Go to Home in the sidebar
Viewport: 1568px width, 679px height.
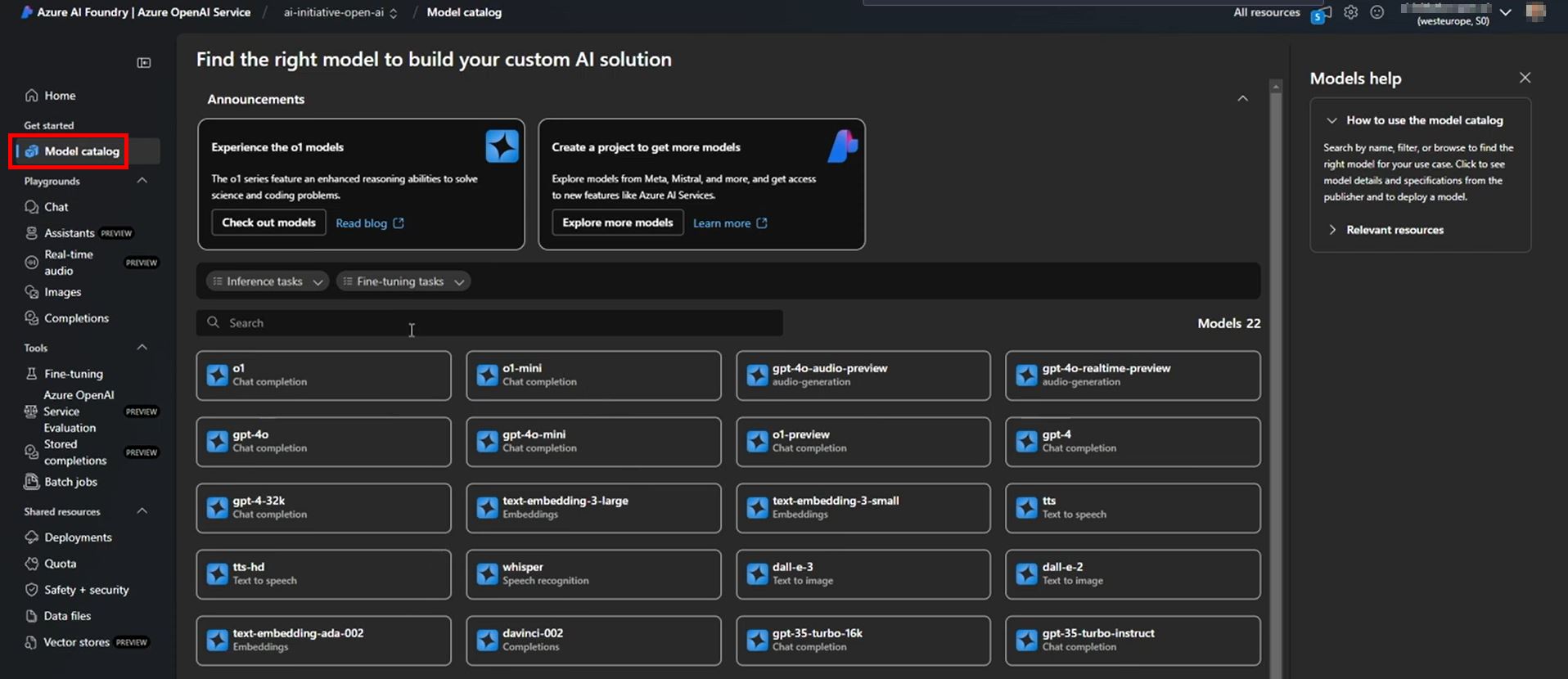pos(60,96)
